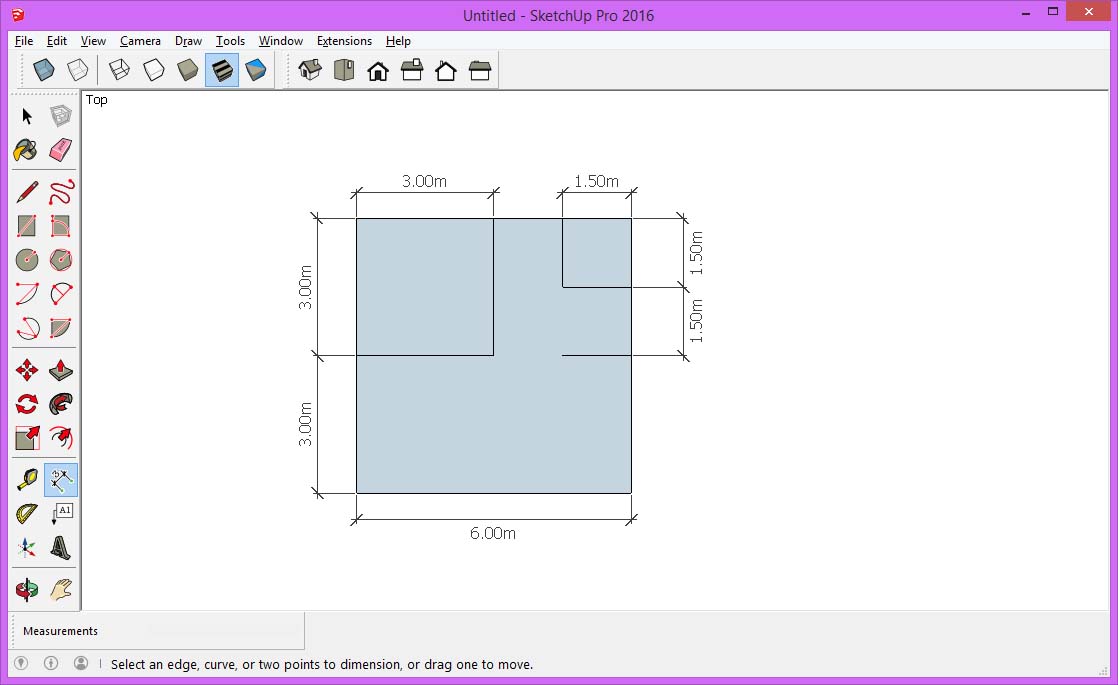Select the Rectangle drawing tool

pyautogui.click(x=25, y=225)
